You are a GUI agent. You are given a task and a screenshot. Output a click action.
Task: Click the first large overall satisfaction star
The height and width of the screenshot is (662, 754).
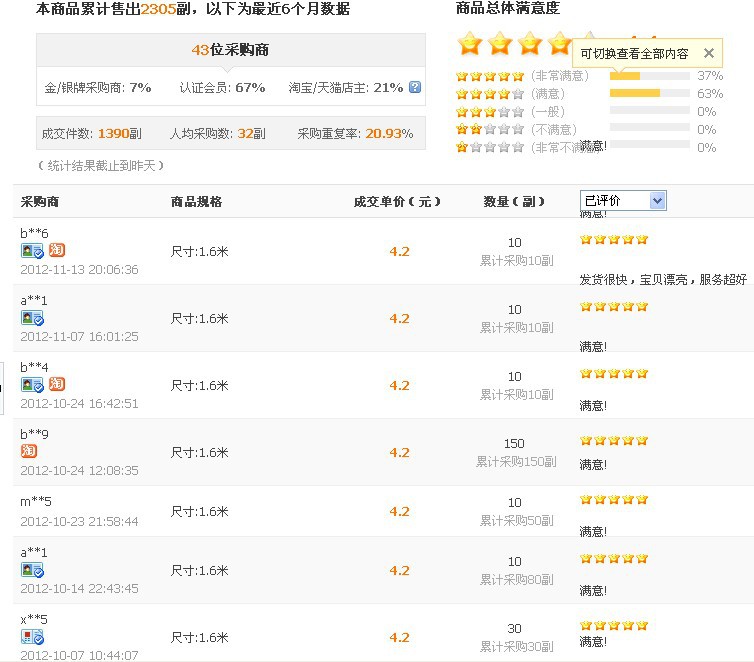470,44
